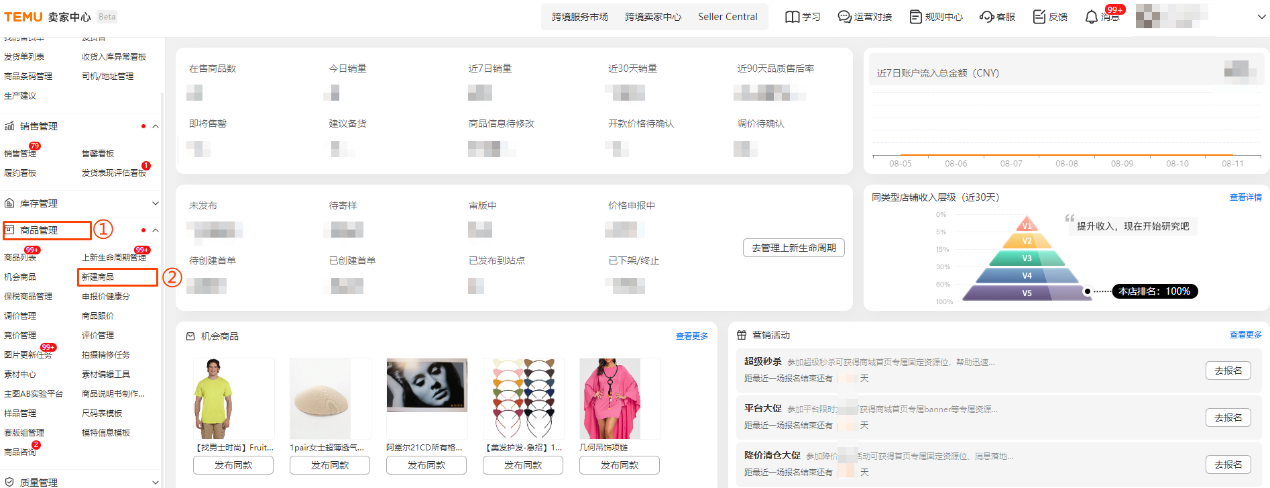
Task: Collapse the 销售管理 sidebar section
Action: point(155,127)
